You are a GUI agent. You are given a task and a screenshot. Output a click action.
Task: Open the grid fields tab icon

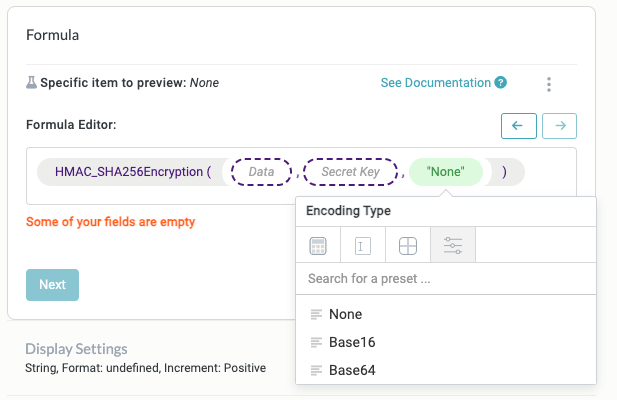pyautogui.click(x=408, y=245)
